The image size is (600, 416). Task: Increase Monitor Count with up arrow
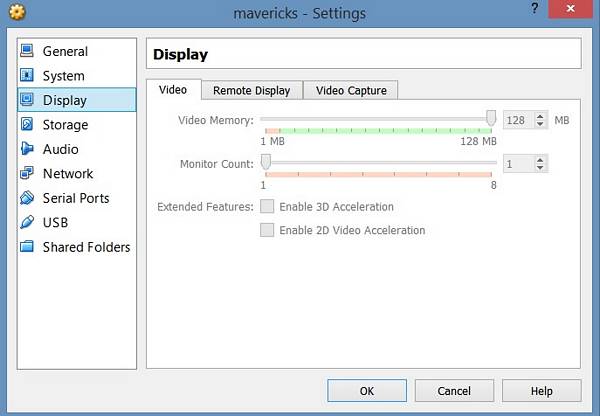point(541,159)
